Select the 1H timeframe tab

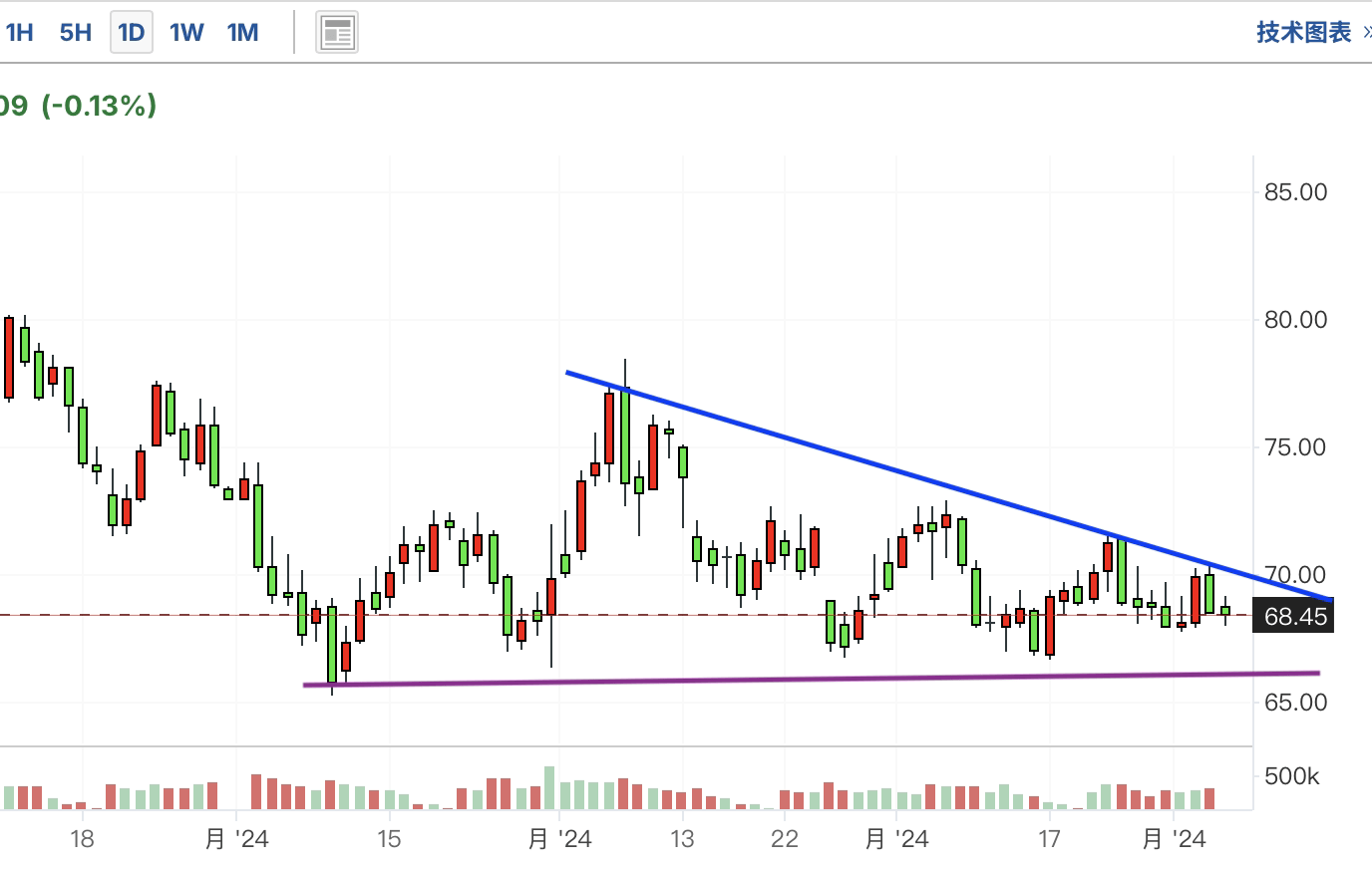20,33
